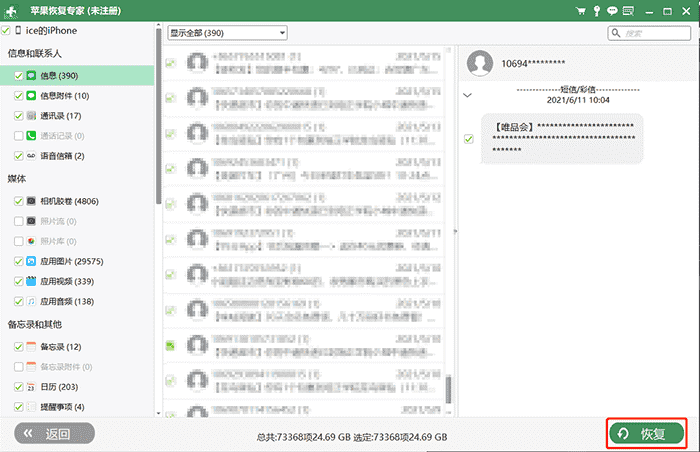Open the 显示全部 (390) filter dropdown
The height and width of the screenshot is (452, 700).
pos(227,32)
